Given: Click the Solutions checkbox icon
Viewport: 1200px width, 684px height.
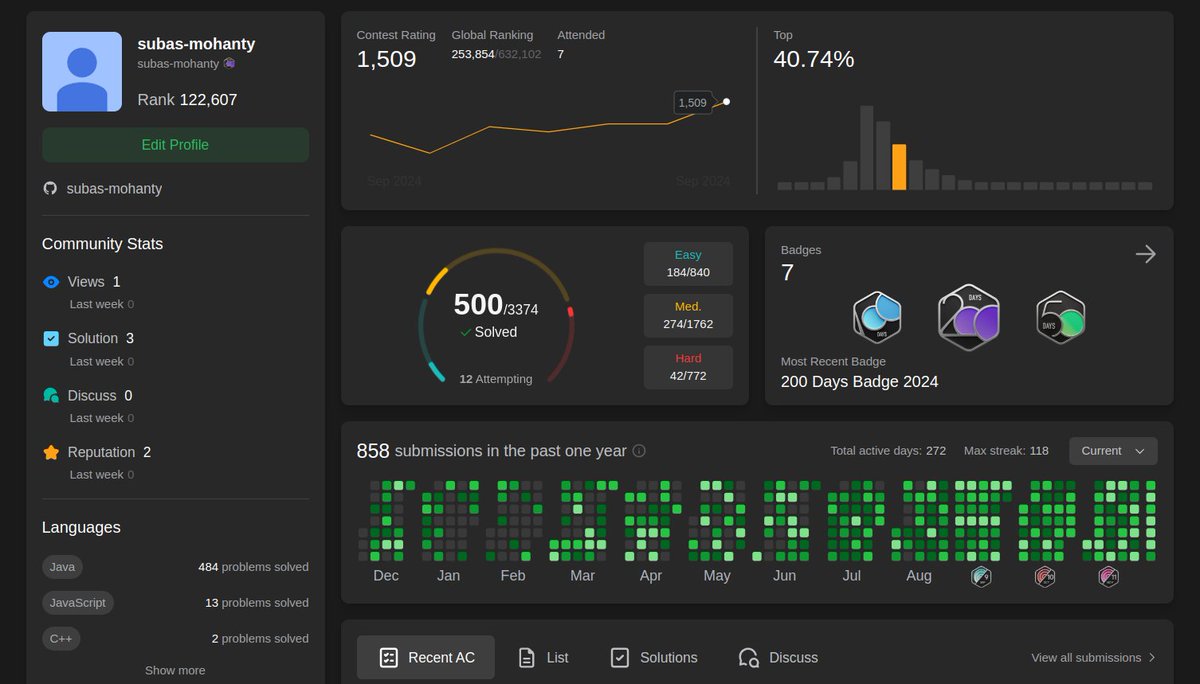Looking at the screenshot, I should coord(620,657).
